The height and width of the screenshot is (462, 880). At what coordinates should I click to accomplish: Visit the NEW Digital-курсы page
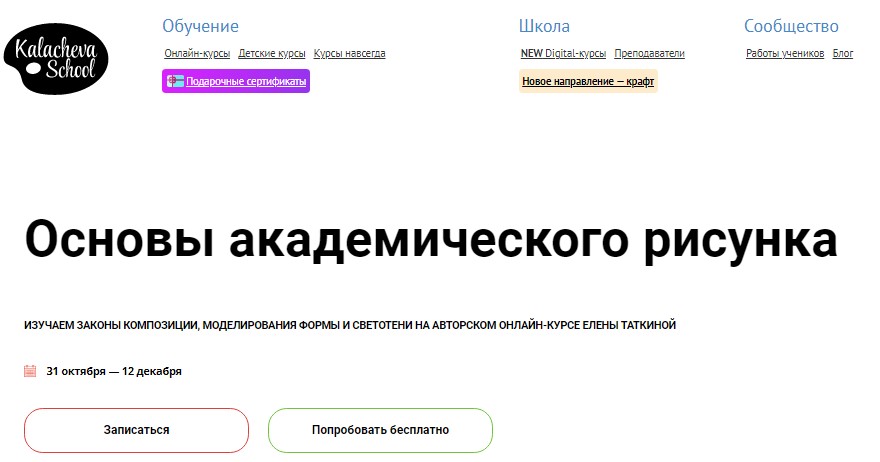(x=563, y=54)
